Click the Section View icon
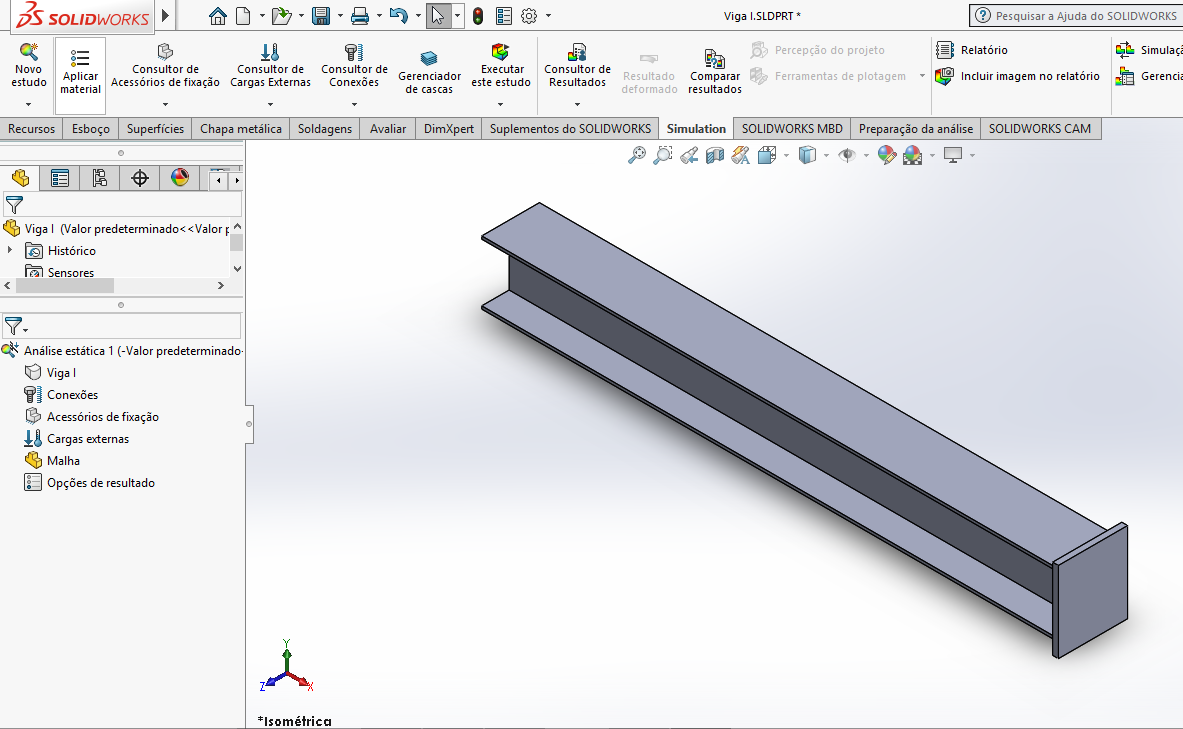 [714, 155]
